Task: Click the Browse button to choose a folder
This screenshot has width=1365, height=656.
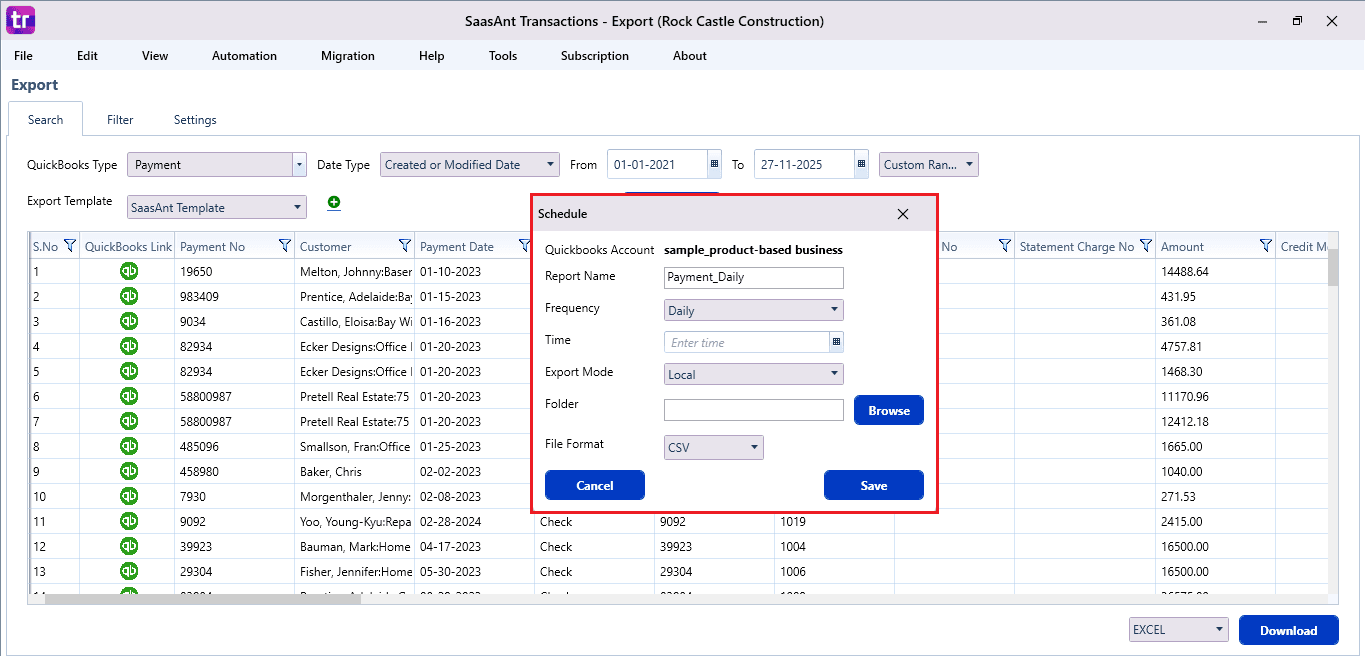Action: pos(887,409)
